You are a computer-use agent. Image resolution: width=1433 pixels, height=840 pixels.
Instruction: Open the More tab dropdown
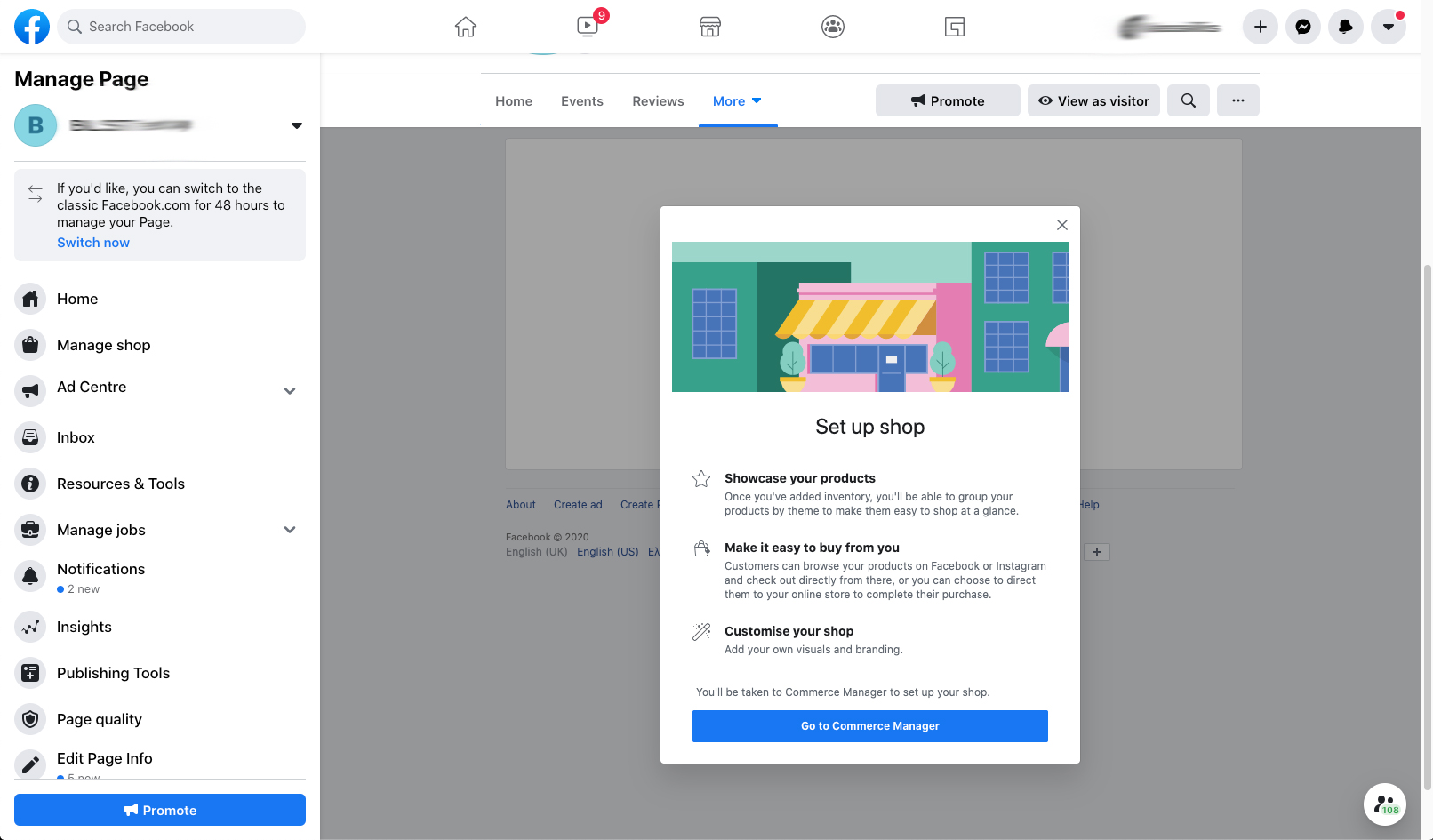click(738, 101)
